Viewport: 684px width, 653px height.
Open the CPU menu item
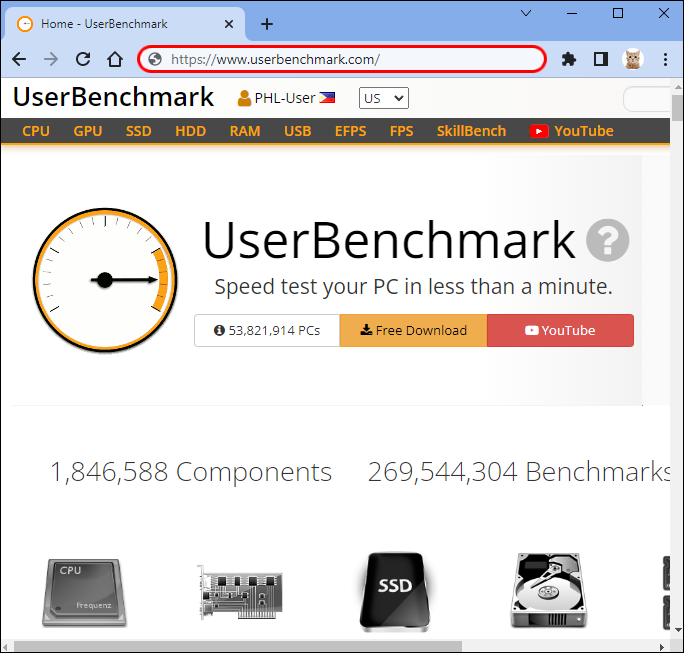(36, 131)
